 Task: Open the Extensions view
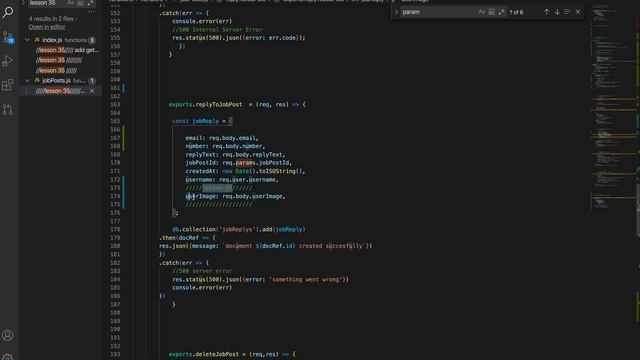(x=8, y=85)
